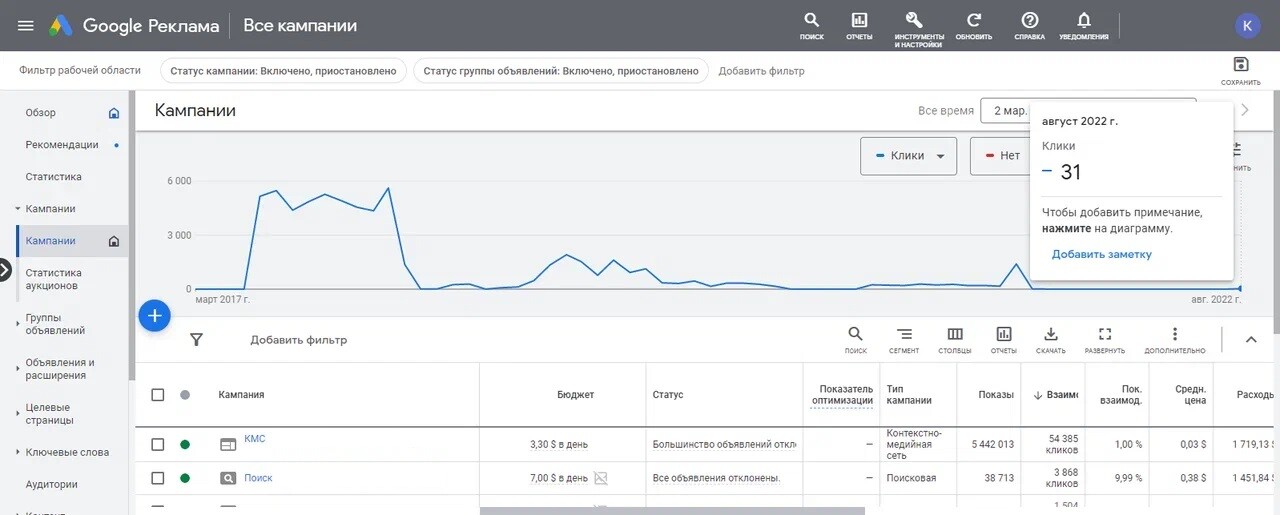Open Notifications bell icon
Viewport: 1280px width, 515px height.
click(x=1083, y=21)
